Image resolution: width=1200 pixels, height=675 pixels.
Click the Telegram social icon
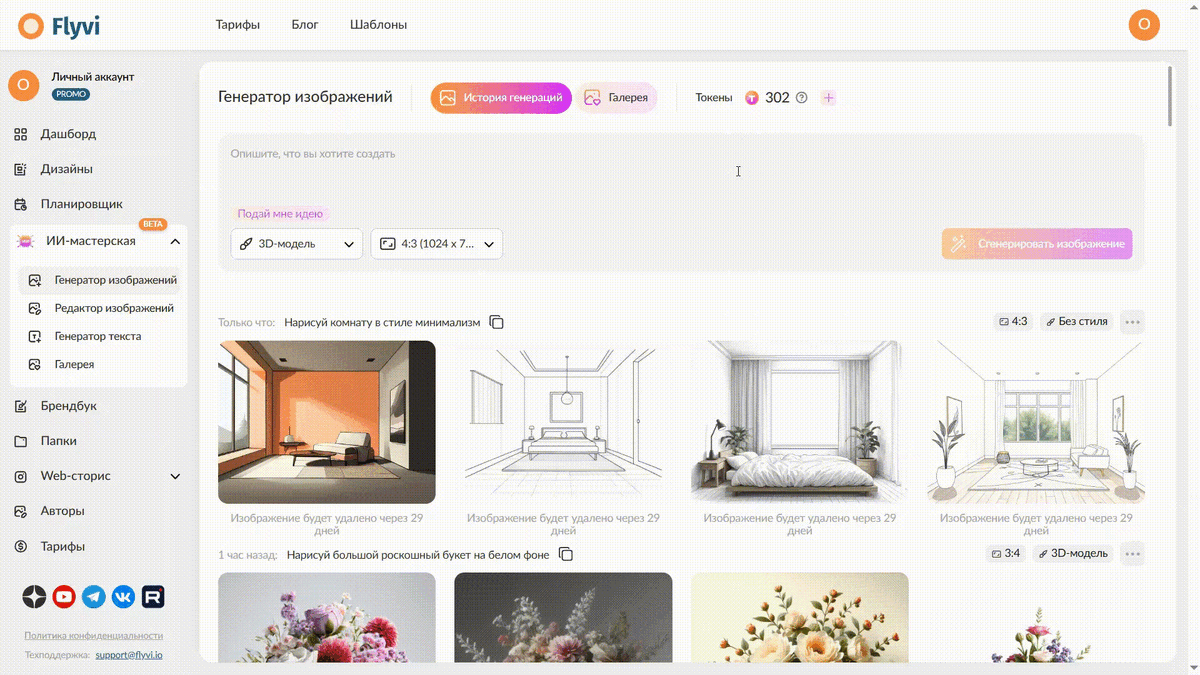click(94, 597)
